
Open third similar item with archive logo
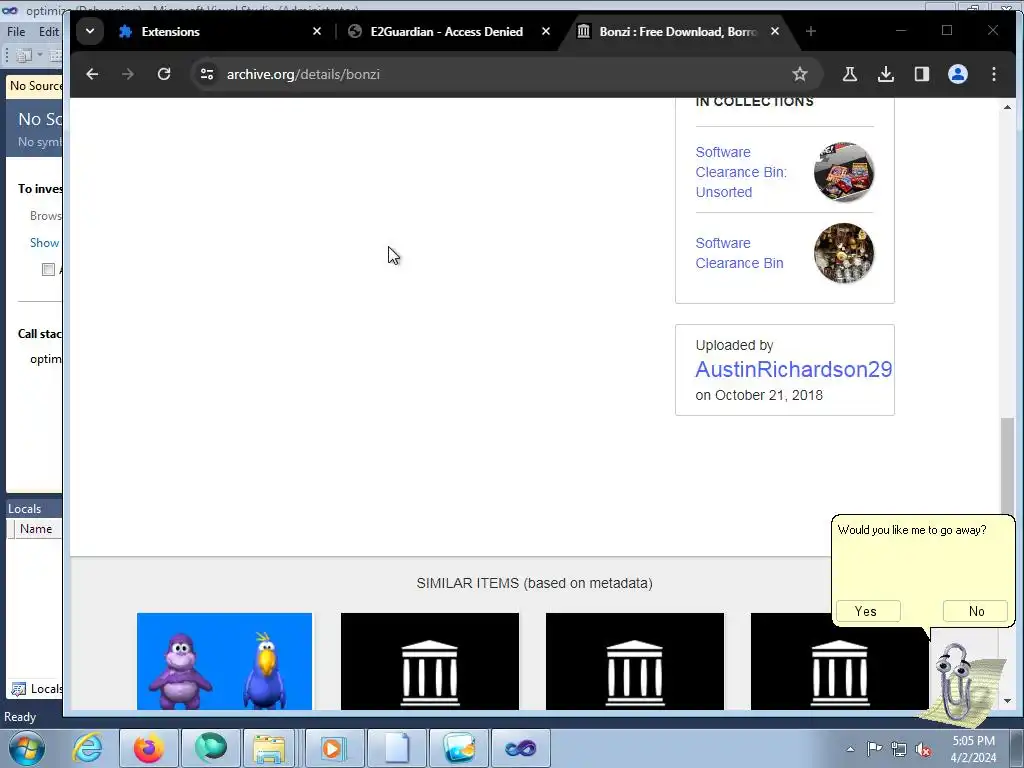point(635,661)
